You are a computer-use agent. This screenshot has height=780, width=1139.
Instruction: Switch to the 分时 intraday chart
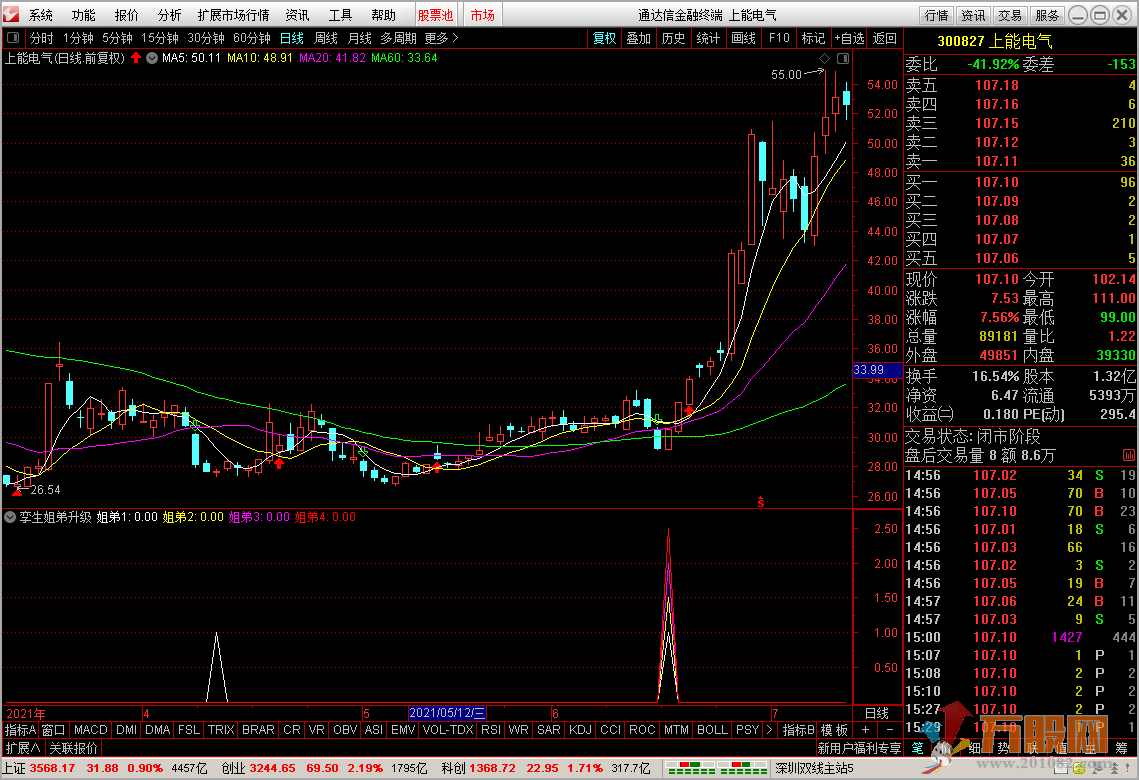(41, 38)
